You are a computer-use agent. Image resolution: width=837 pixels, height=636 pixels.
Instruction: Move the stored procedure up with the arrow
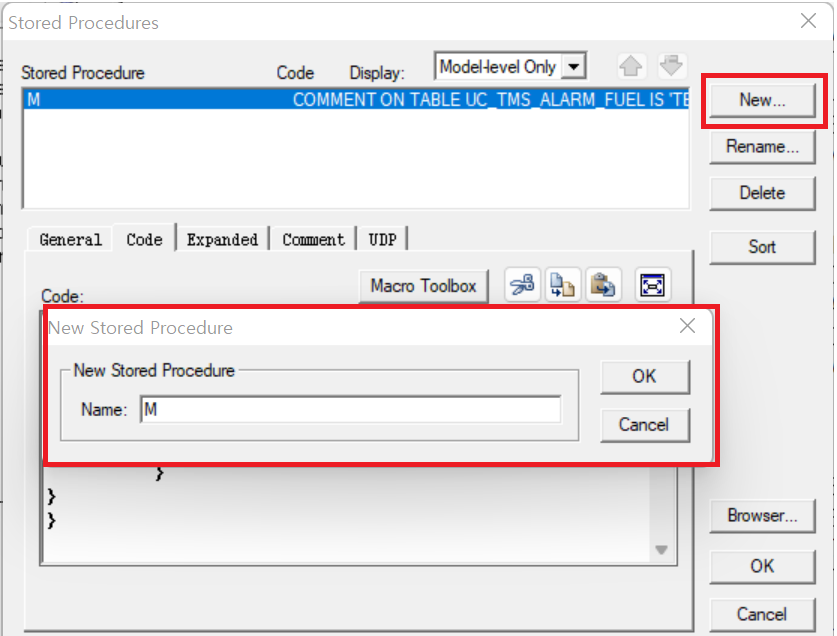[631, 66]
